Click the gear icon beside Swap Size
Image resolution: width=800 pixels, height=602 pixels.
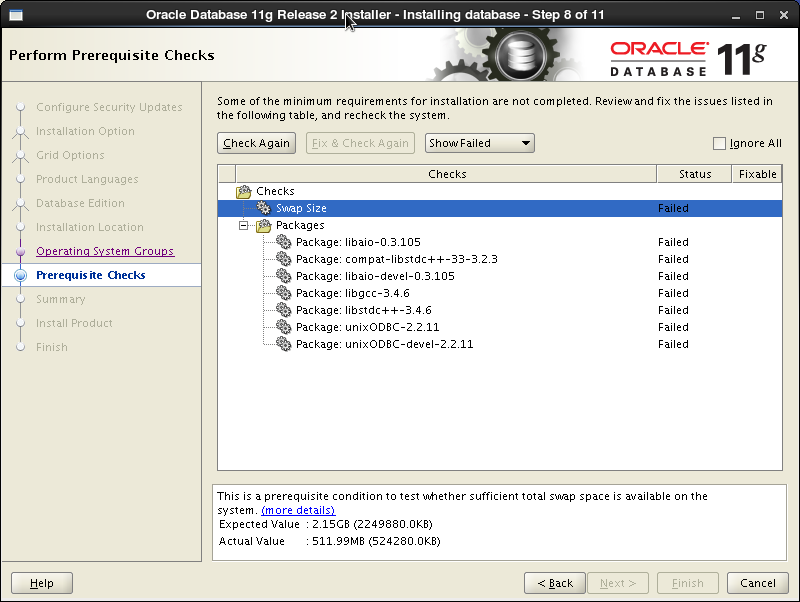263,208
